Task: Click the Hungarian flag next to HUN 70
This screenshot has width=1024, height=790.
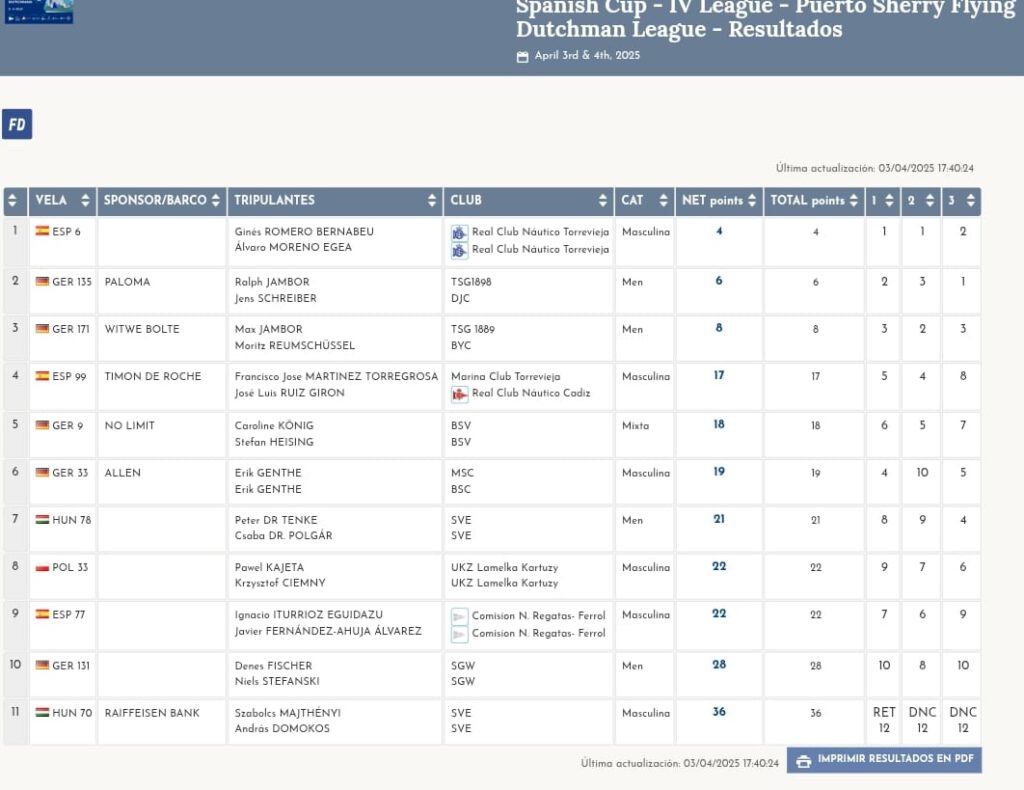Action: (x=42, y=712)
